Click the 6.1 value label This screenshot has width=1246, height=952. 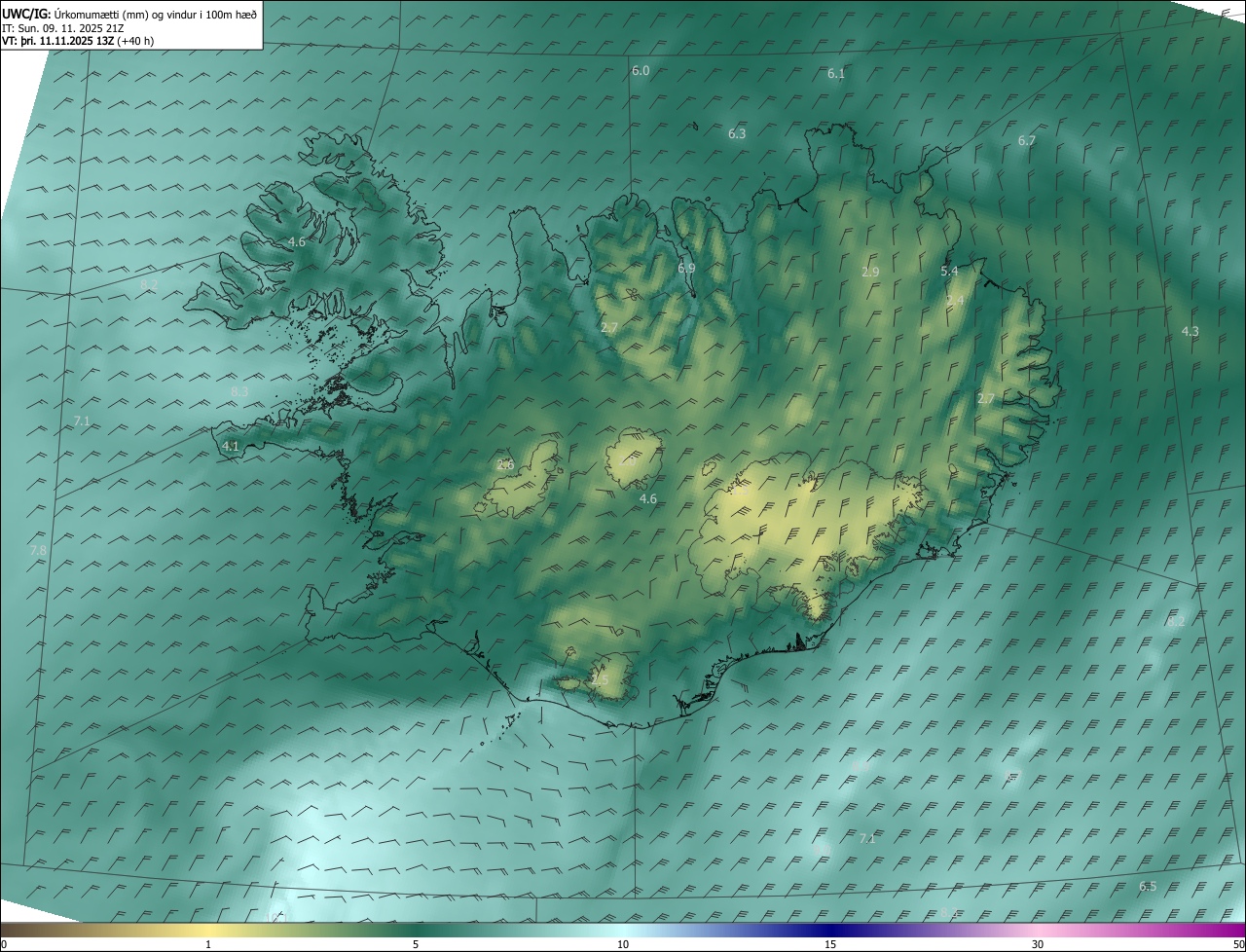(x=836, y=74)
